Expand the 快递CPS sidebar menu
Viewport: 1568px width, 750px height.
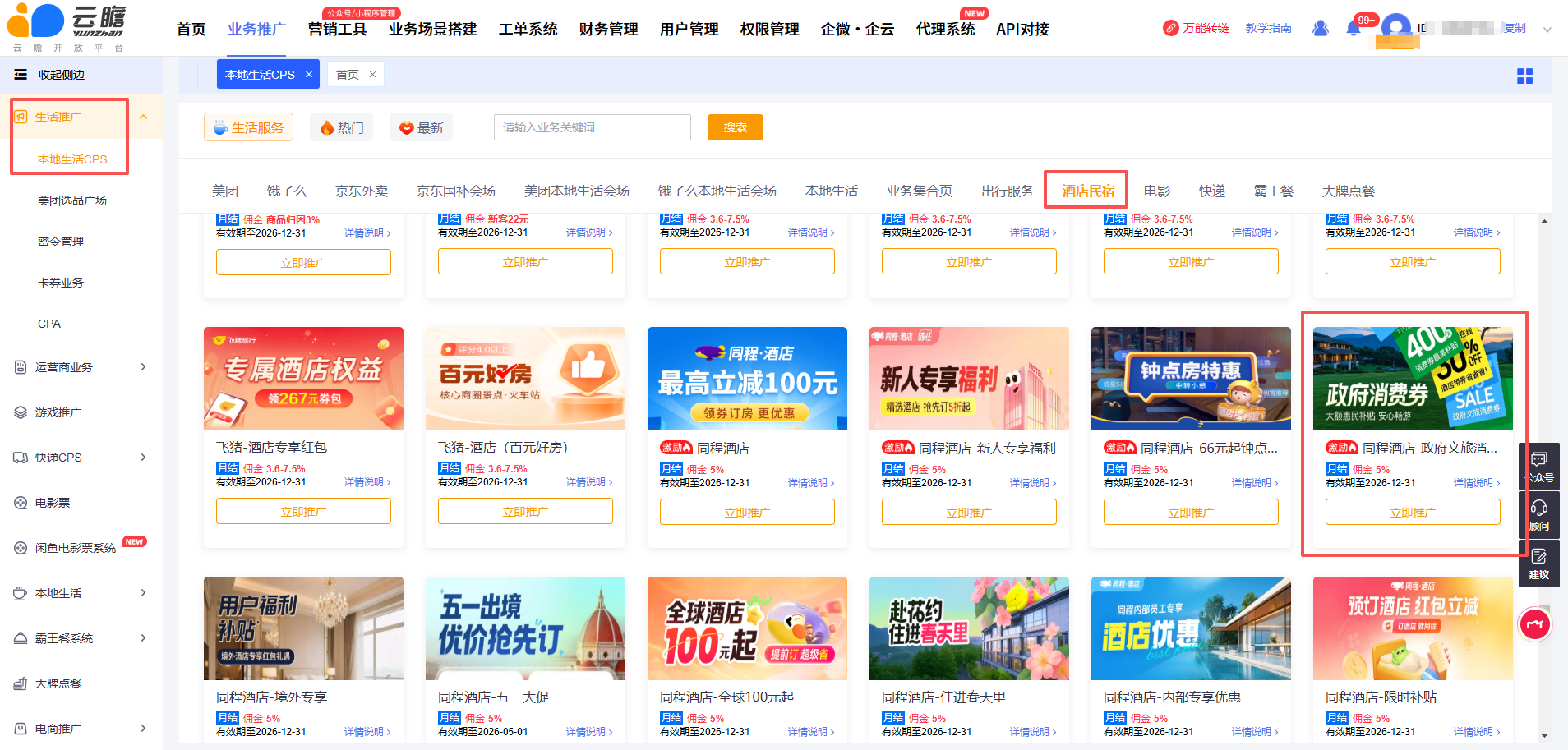[143, 458]
